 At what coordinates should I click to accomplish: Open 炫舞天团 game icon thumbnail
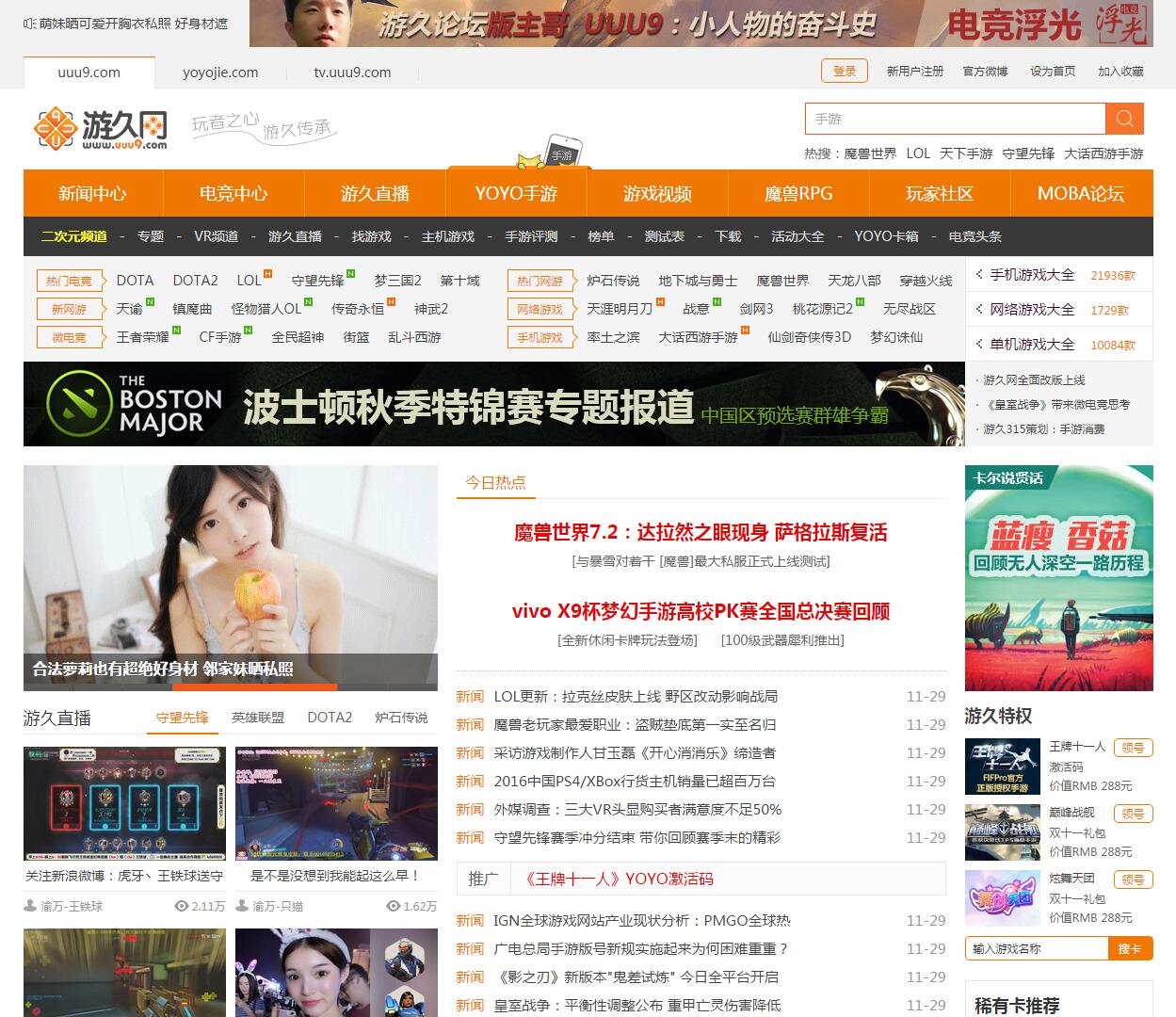click(x=1003, y=898)
